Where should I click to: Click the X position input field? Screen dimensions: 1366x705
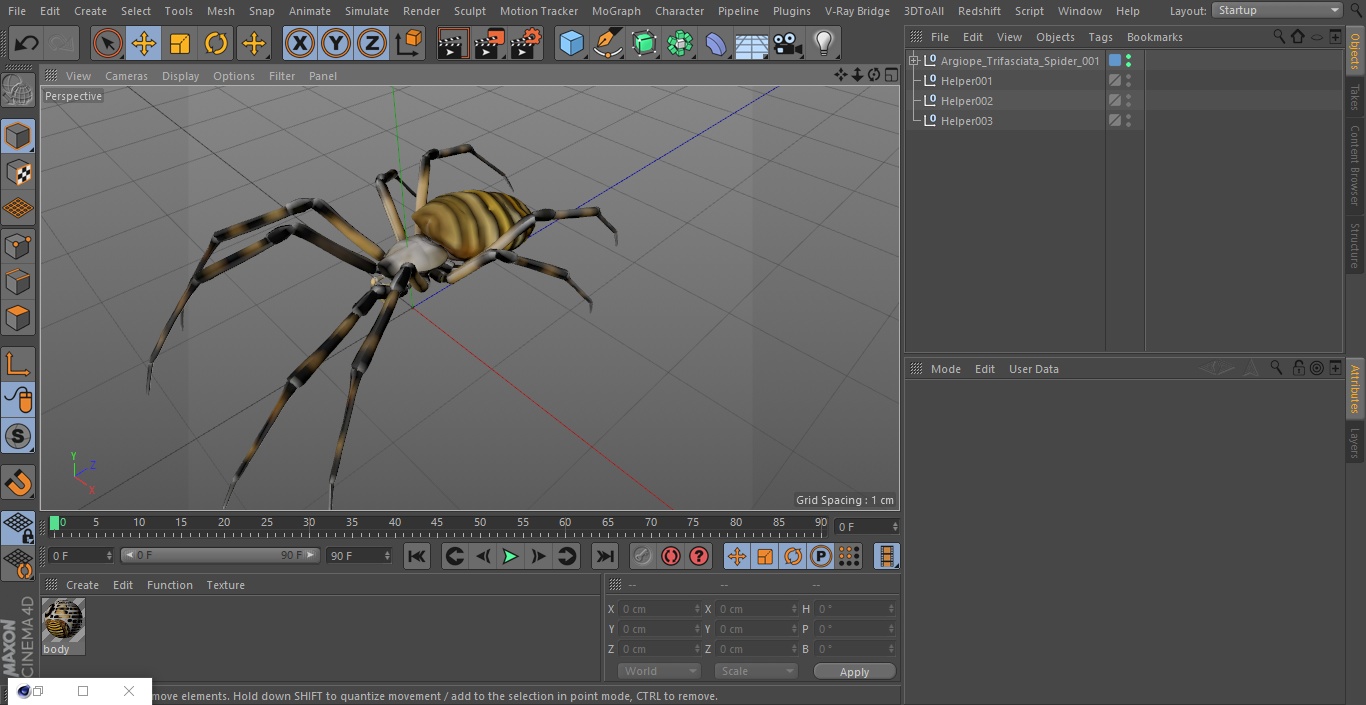click(660, 609)
